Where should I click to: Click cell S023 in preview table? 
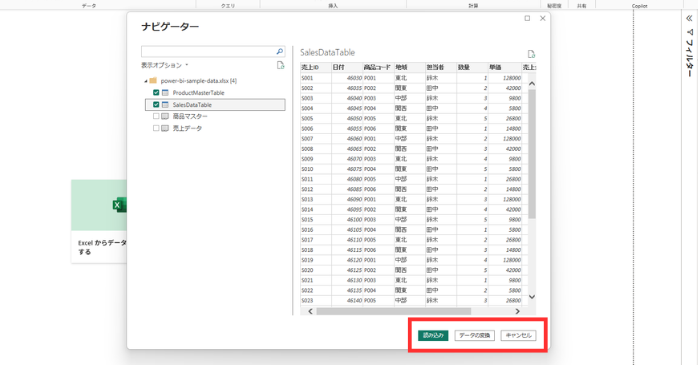(x=316, y=300)
